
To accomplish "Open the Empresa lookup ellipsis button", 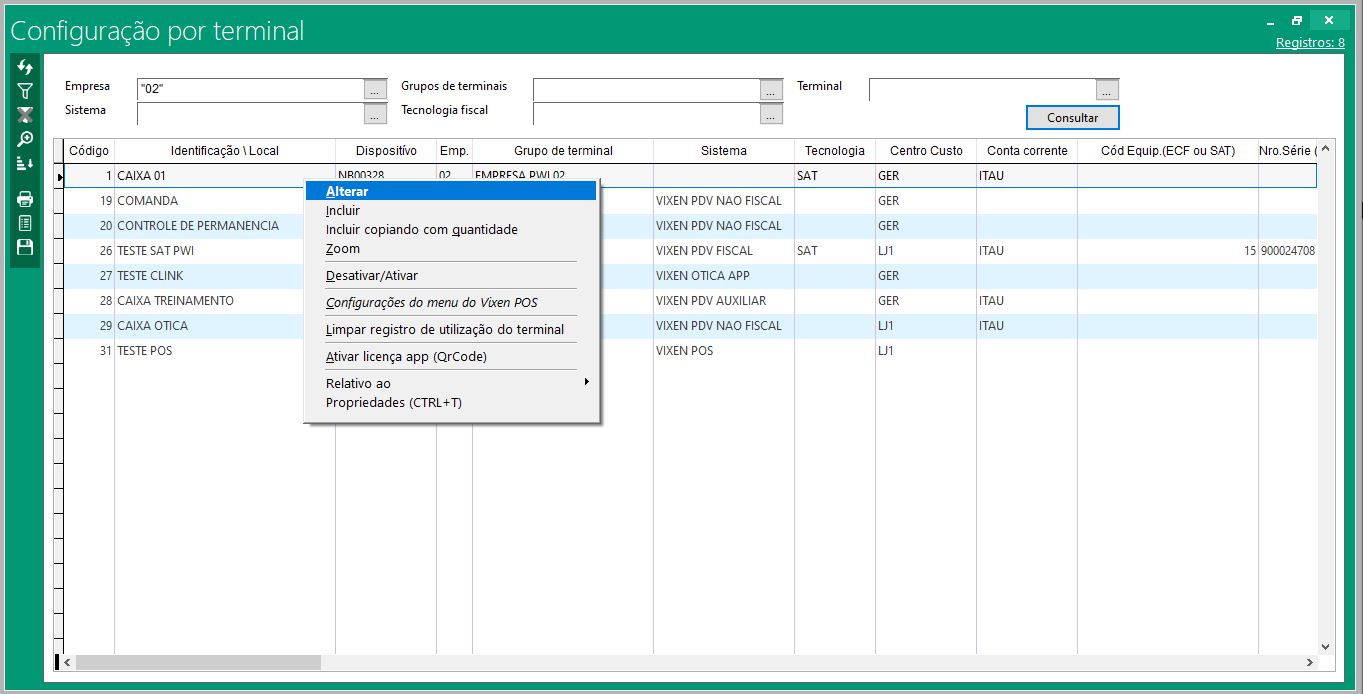I will pos(375,90).
